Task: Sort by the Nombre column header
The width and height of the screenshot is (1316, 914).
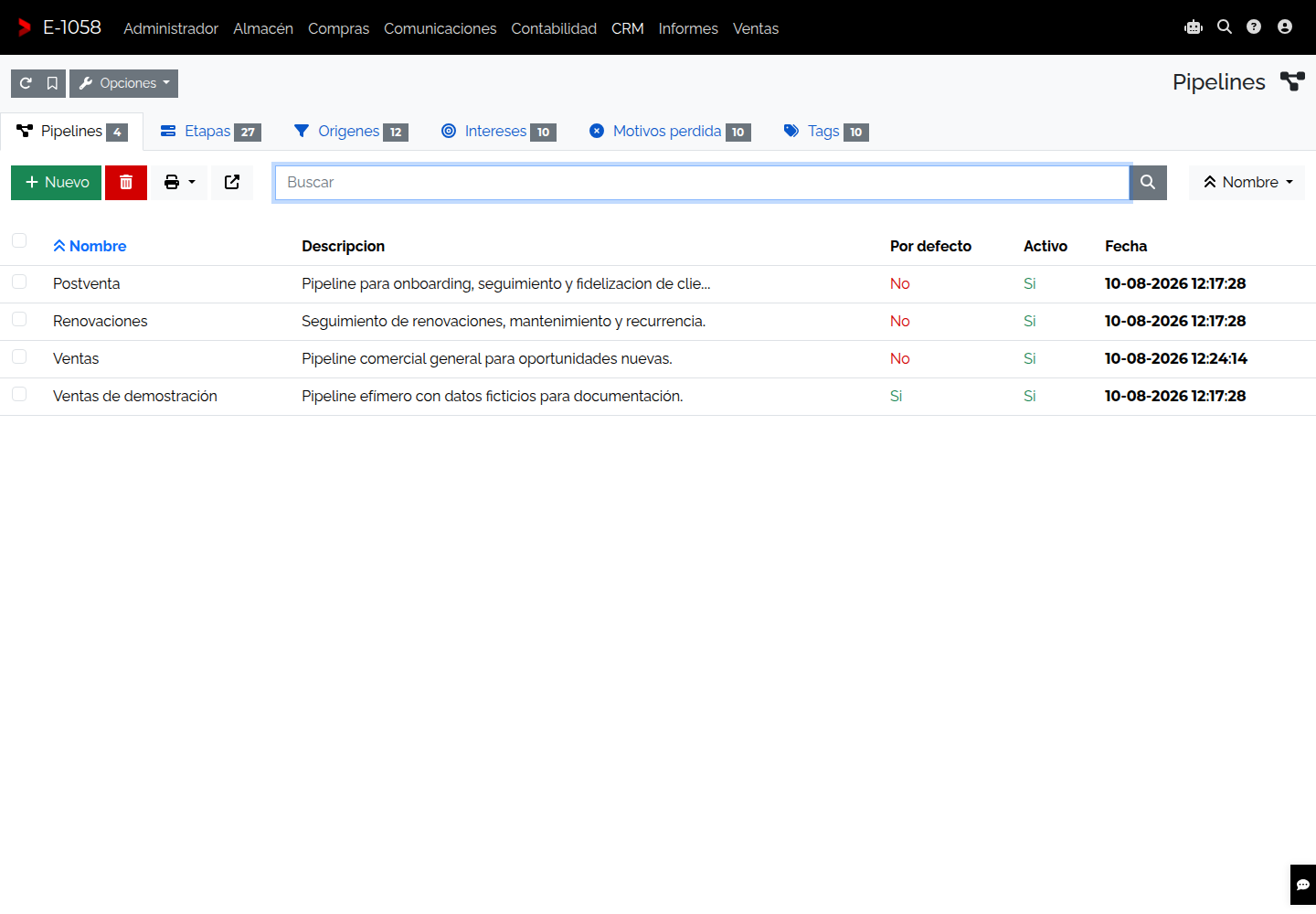Action: tap(90, 246)
